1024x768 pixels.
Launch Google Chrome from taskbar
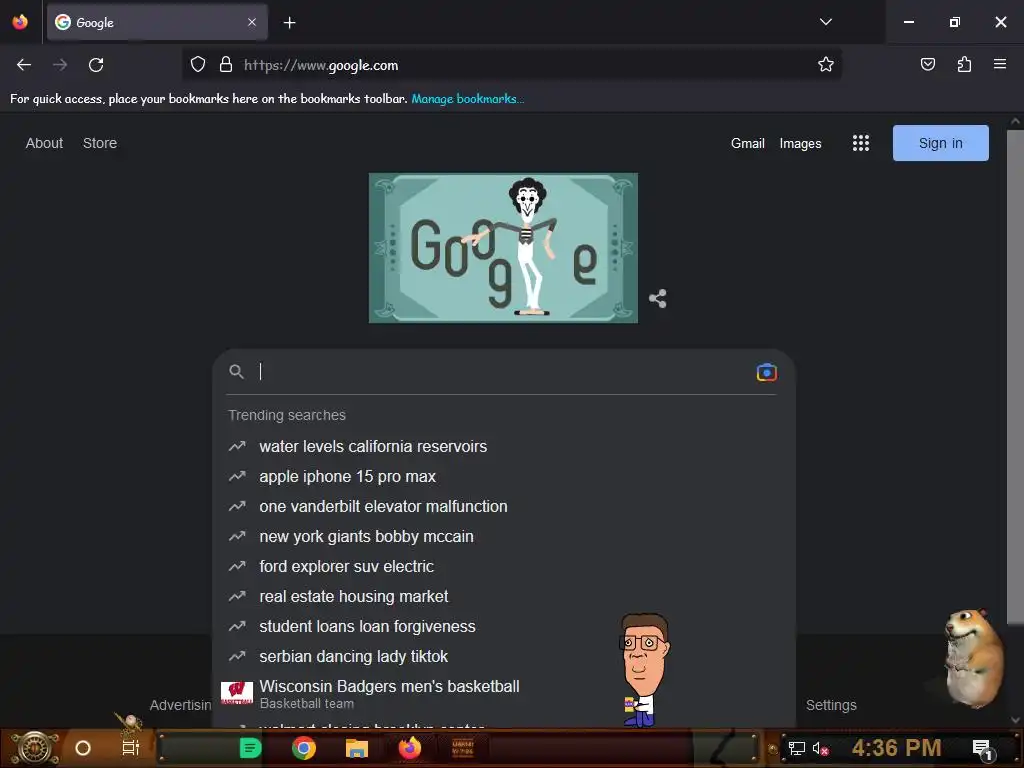pos(304,748)
